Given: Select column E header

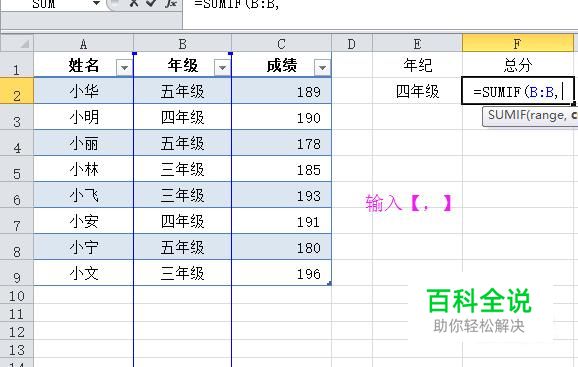Looking at the screenshot, I should (x=417, y=43).
